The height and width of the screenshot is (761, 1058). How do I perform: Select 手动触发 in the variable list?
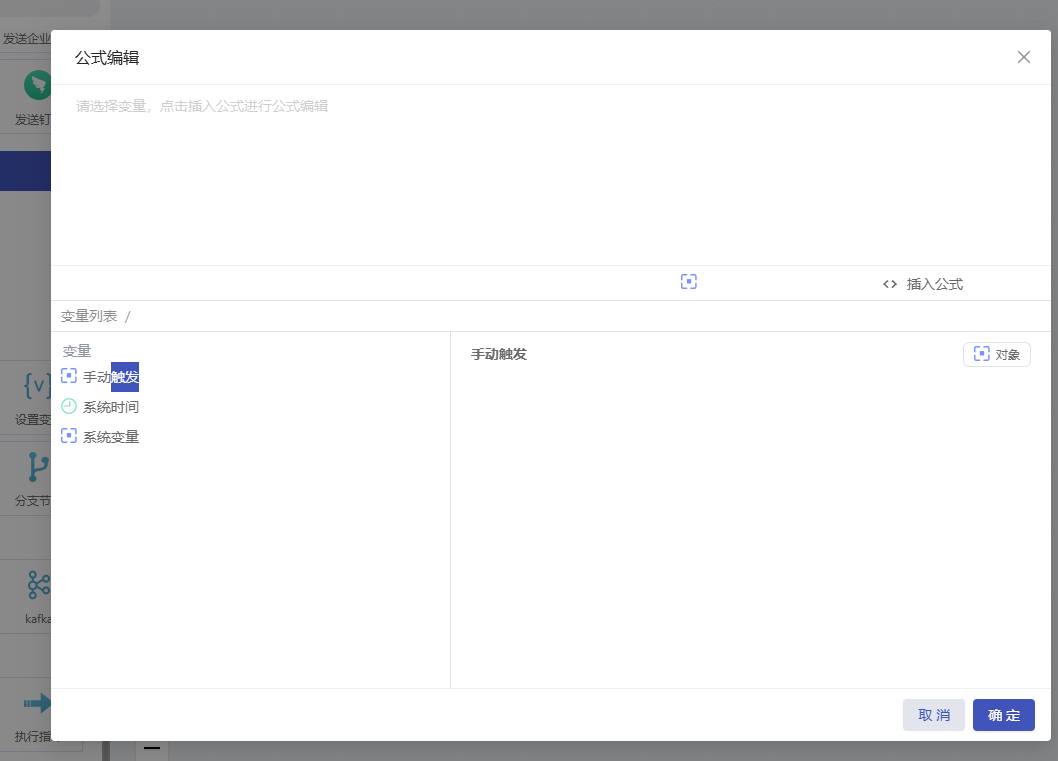pos(111,377)
